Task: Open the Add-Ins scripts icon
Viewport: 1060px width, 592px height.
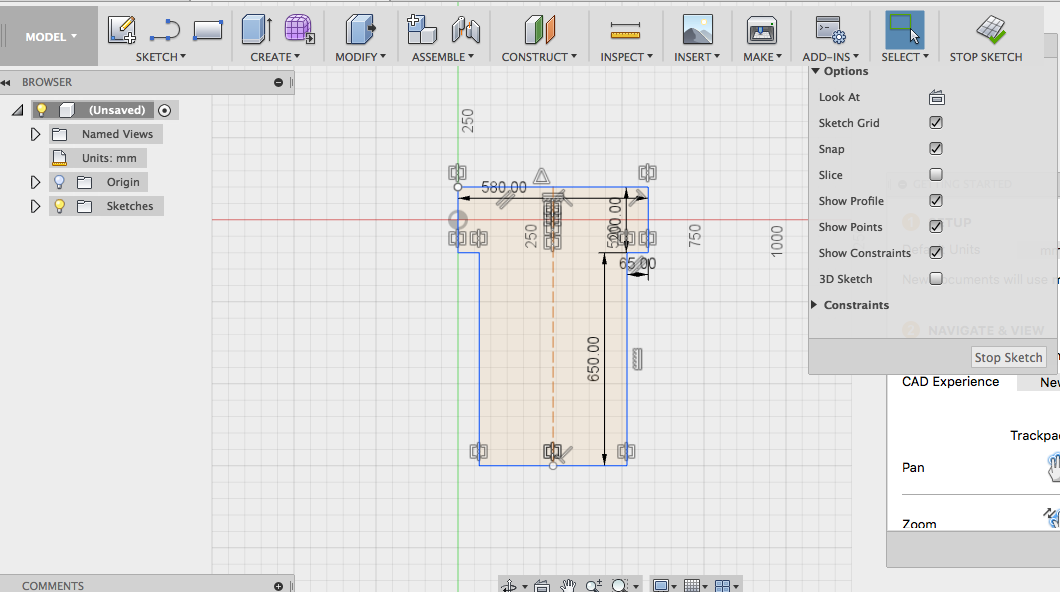Action: pyautogui.click(x=830, y=30)
